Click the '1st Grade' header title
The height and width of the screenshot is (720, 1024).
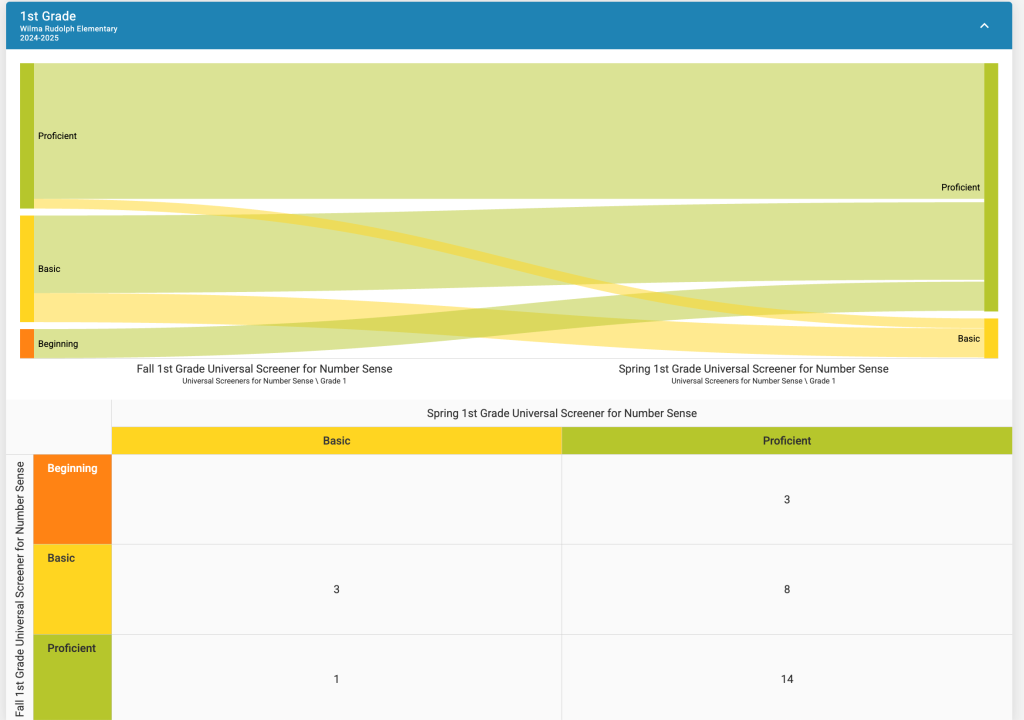48,16
